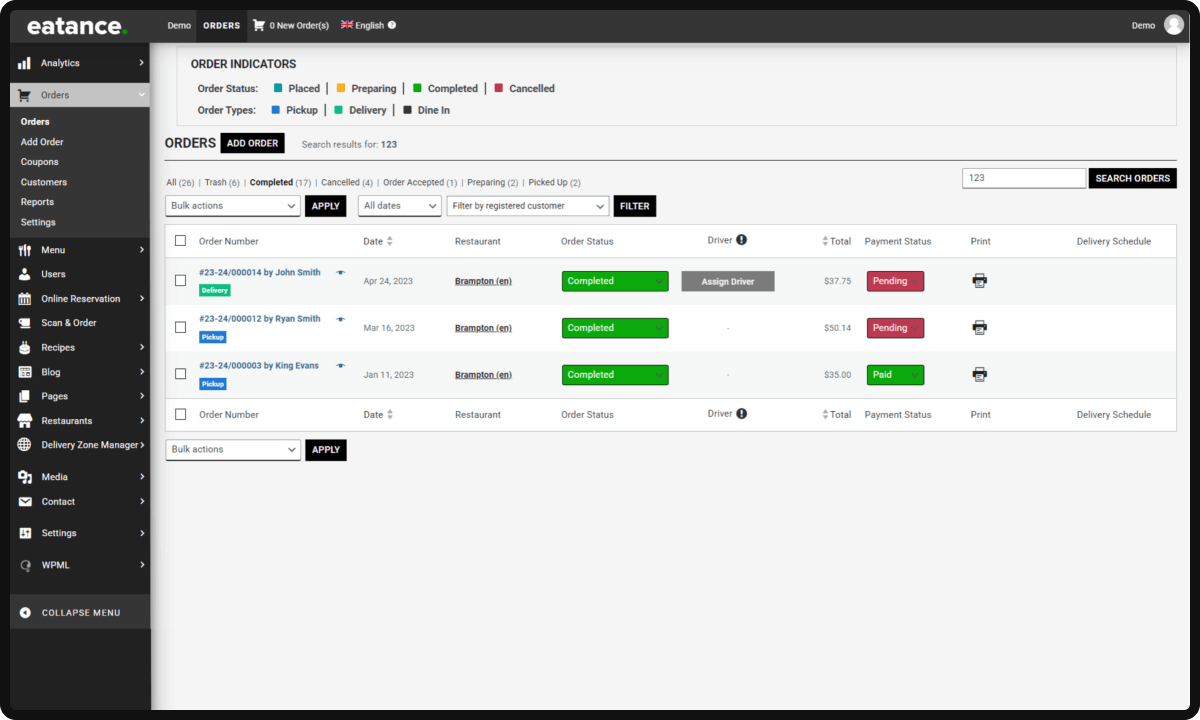
Task: Open Brampton (en) link for John Smith's order
Action: pos(483,281)
